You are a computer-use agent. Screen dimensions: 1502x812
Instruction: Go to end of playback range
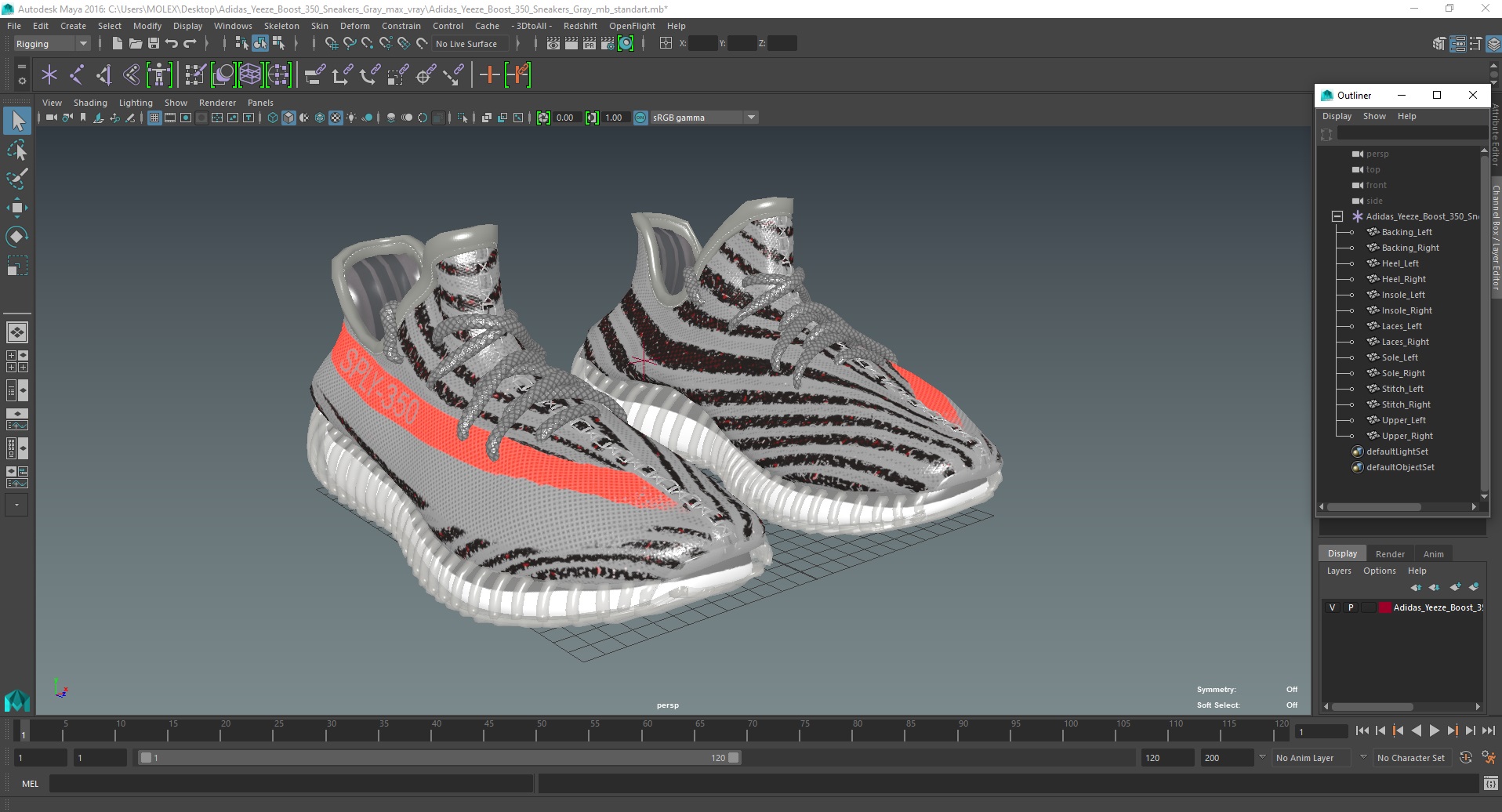[1488, 730]
